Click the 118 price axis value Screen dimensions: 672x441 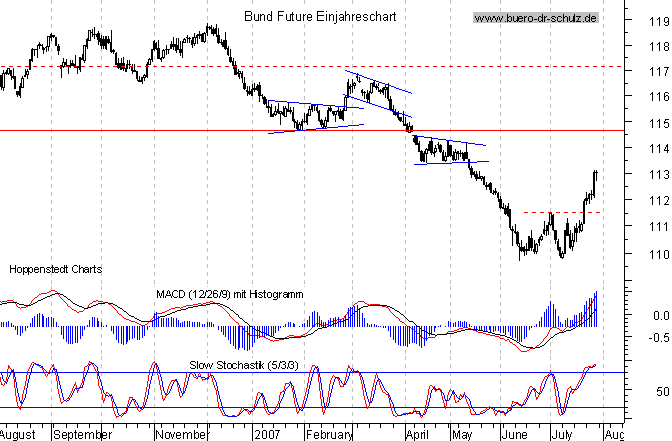tap(660, 46)
